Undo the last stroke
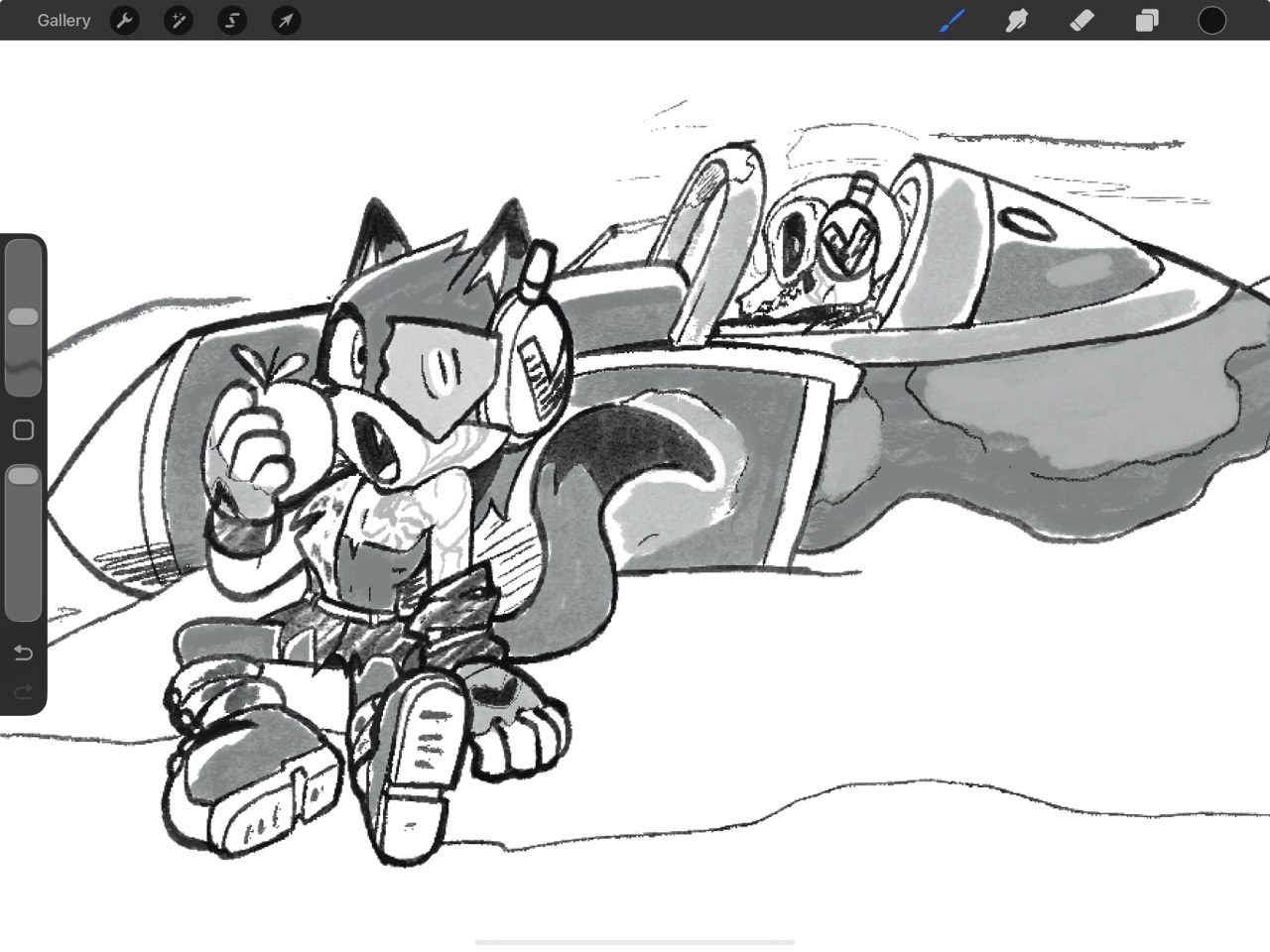 pyautogui.click(x=23, y=652)
